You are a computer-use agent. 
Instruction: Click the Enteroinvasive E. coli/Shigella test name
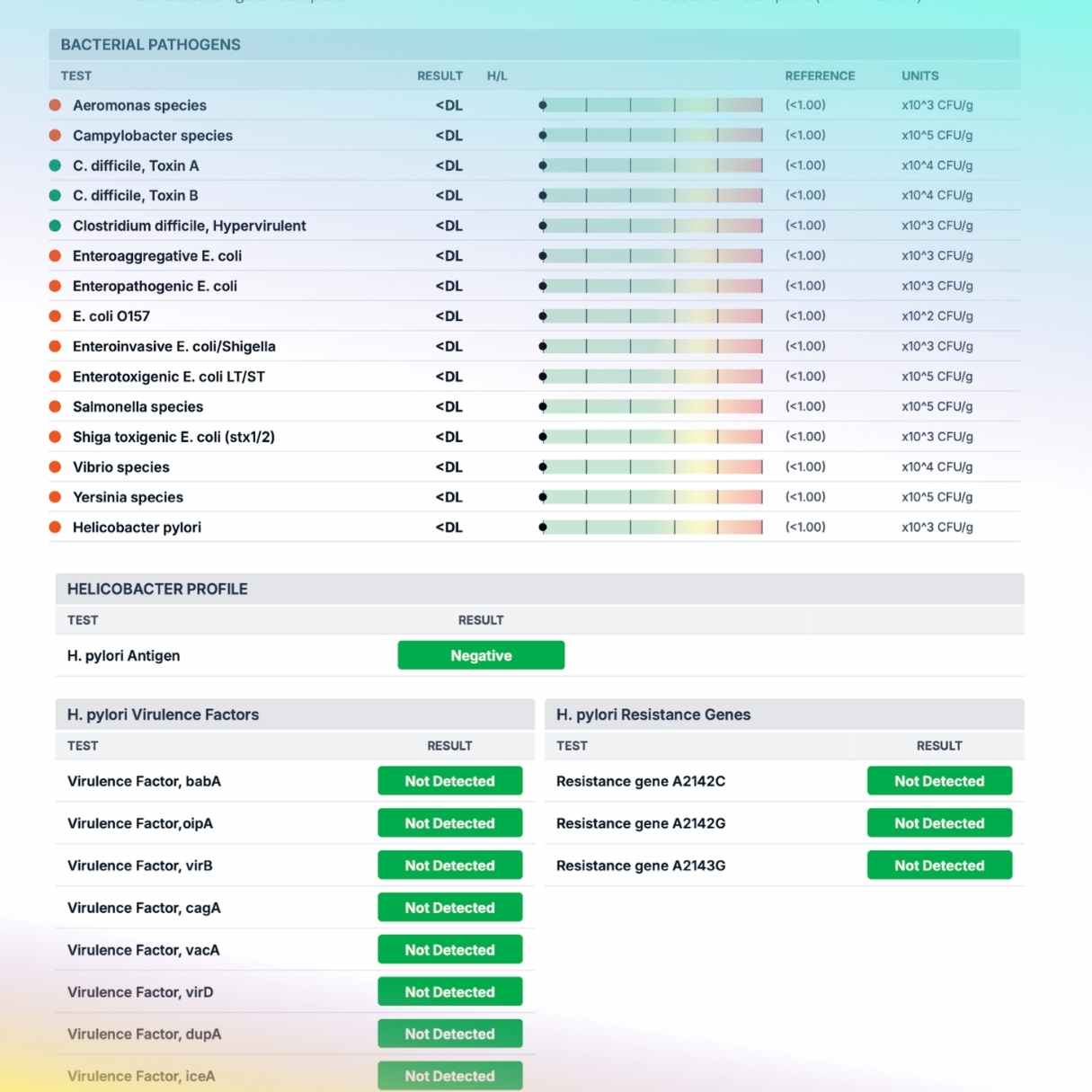coord(174,346)
